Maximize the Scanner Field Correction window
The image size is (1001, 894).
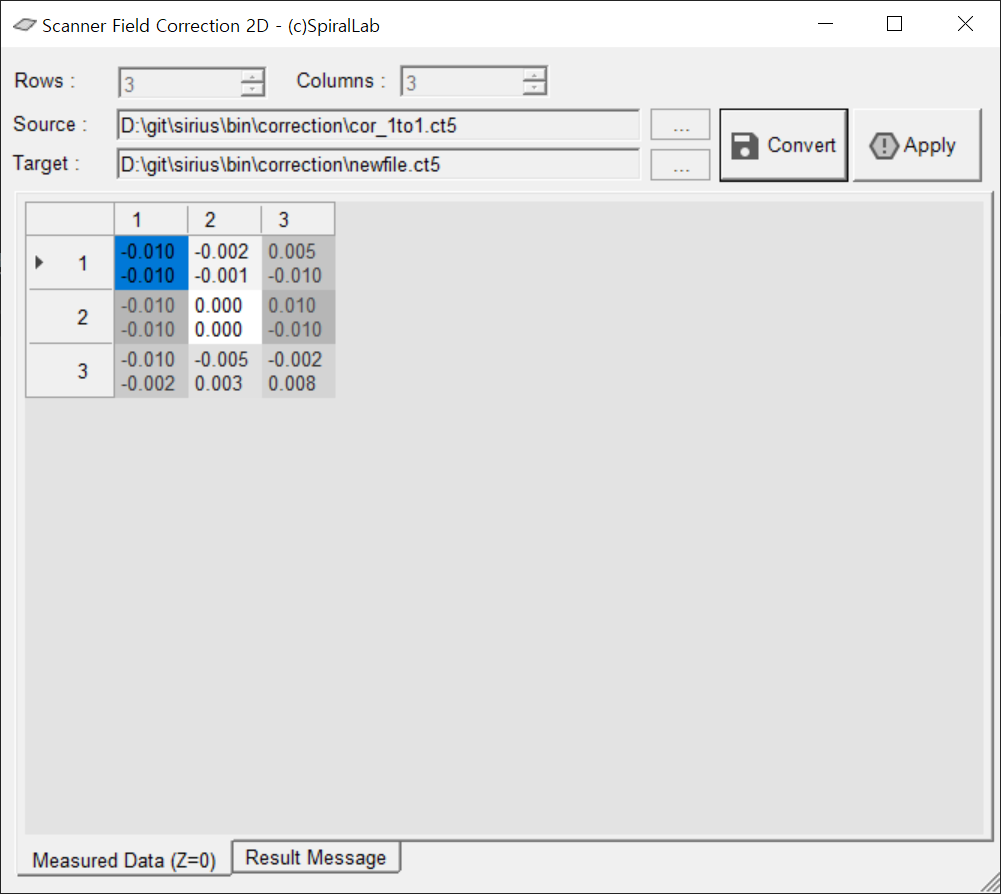click(894, 24)
